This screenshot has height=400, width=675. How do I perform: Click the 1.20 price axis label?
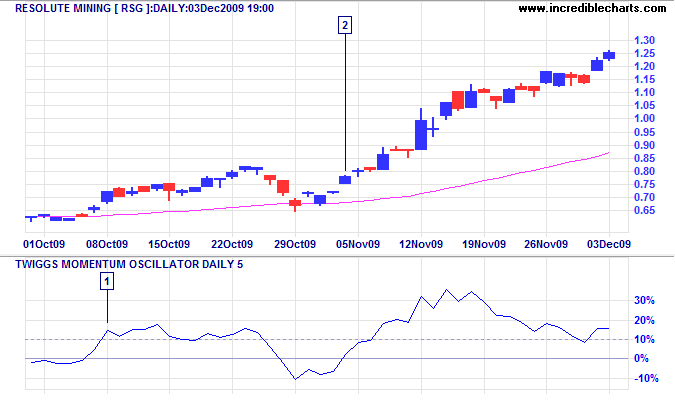[x=644, y=66]
